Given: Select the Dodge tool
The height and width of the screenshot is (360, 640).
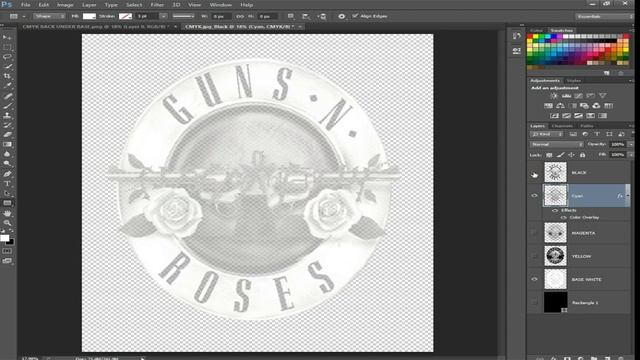Looking at the screenshot, I should coord(7,164).
